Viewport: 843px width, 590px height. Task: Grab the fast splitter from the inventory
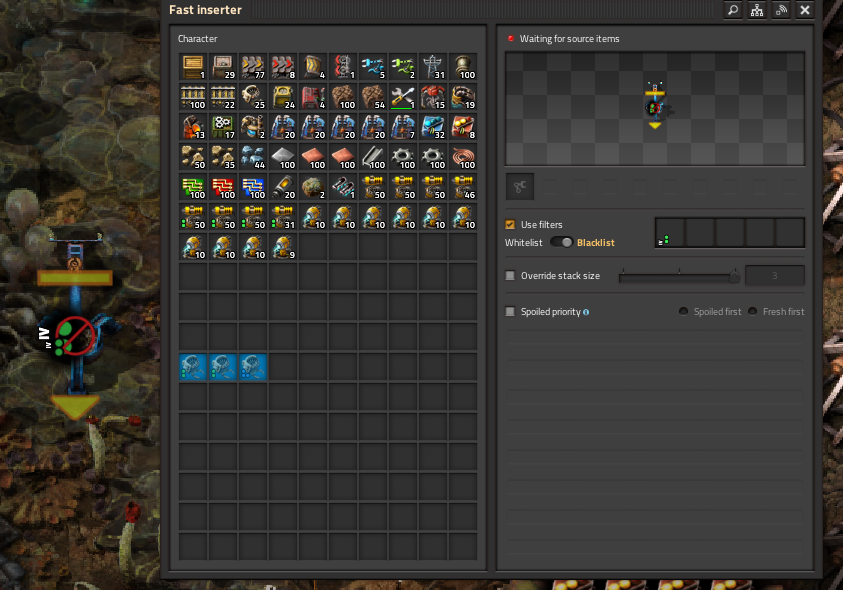[344, 67]
